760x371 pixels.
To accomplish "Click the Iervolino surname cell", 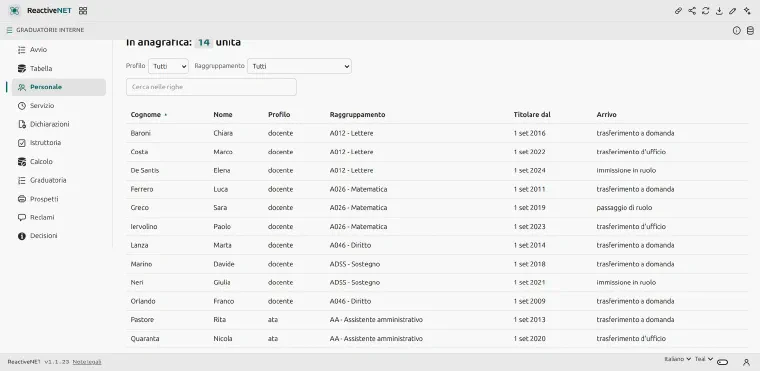I will click(x=144, y=226).
